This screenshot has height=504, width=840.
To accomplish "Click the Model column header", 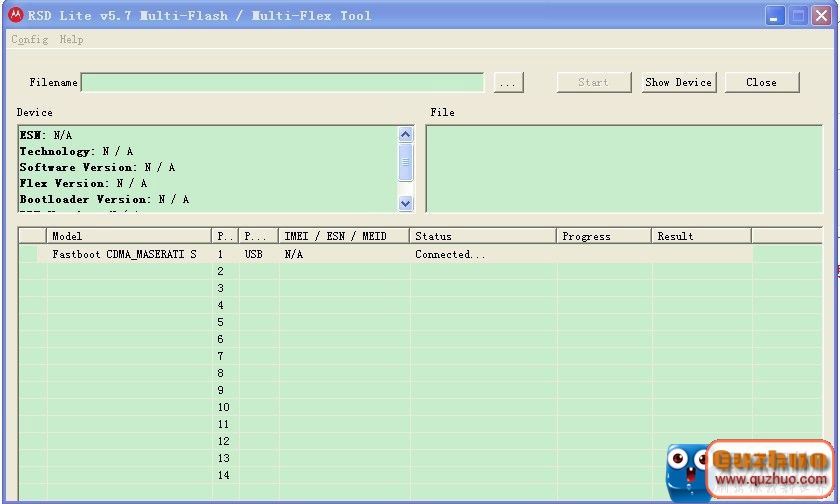I will click(x=129, y=236).
